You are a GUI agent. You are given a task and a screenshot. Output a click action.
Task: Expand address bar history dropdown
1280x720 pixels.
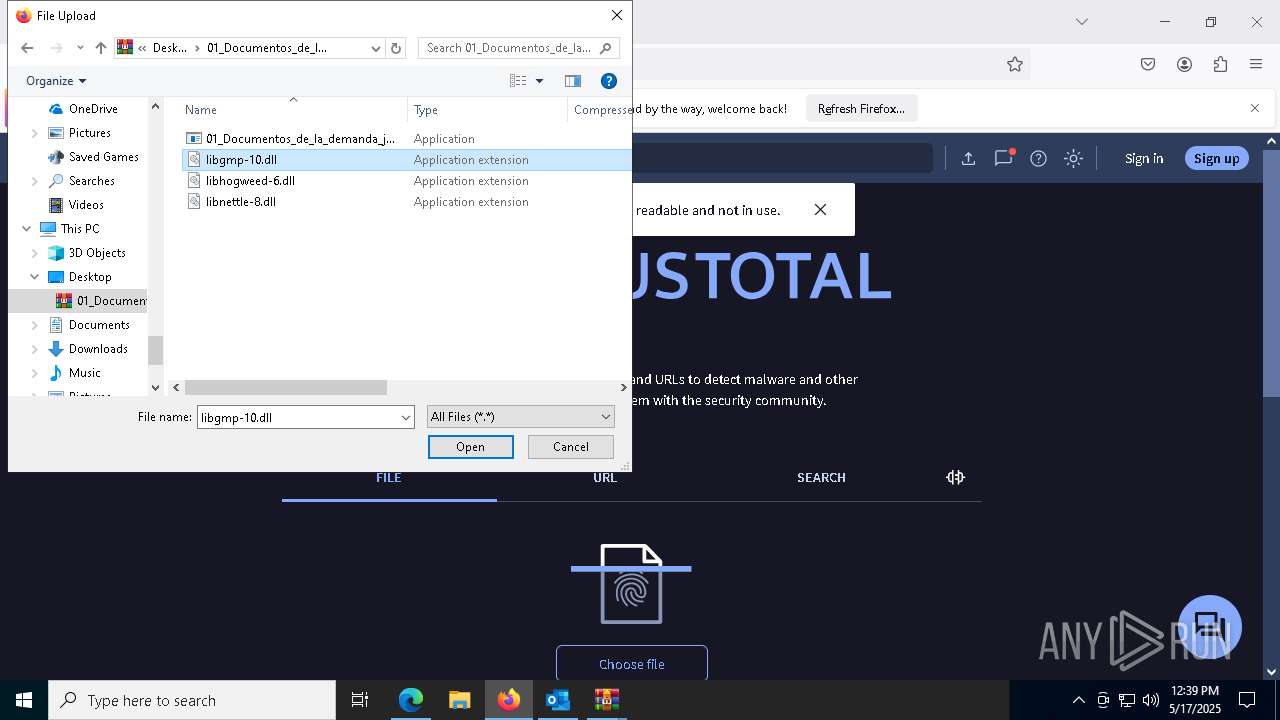[376, 48]
